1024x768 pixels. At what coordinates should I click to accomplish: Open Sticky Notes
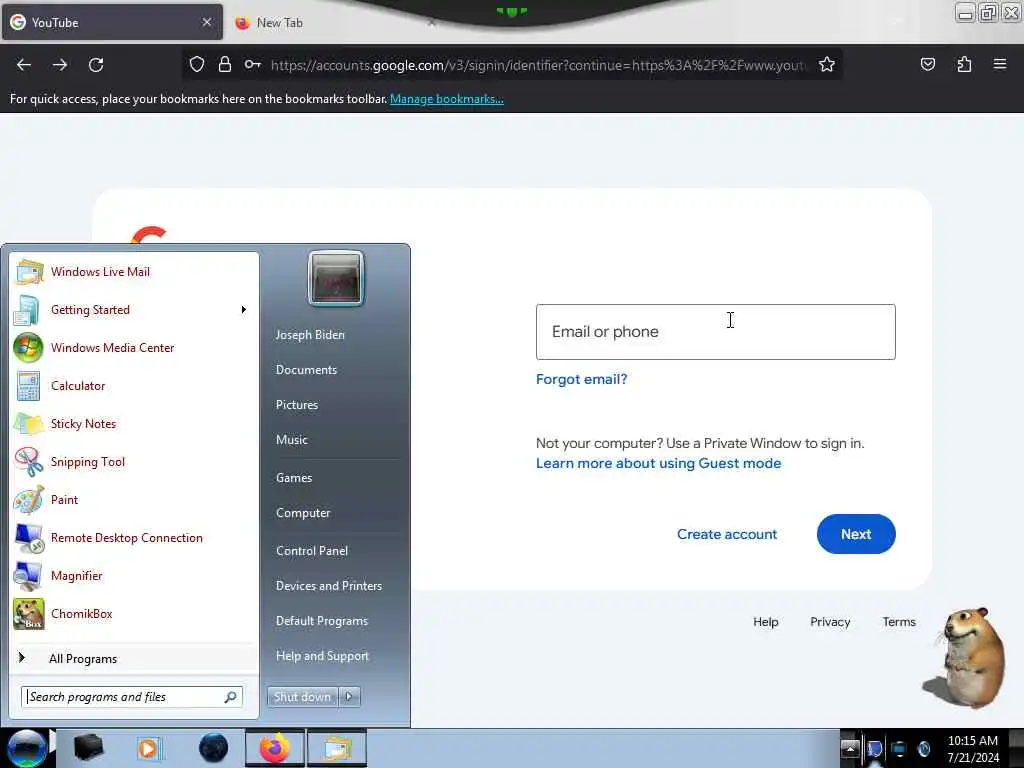(x=83, y=423)
